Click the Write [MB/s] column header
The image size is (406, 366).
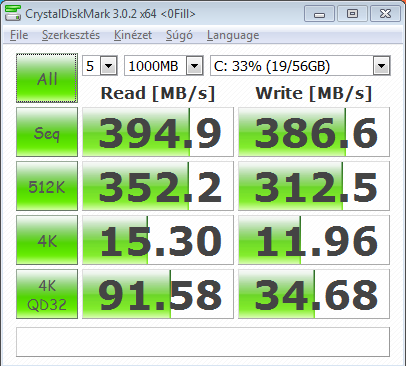click(x=314, y=93)
